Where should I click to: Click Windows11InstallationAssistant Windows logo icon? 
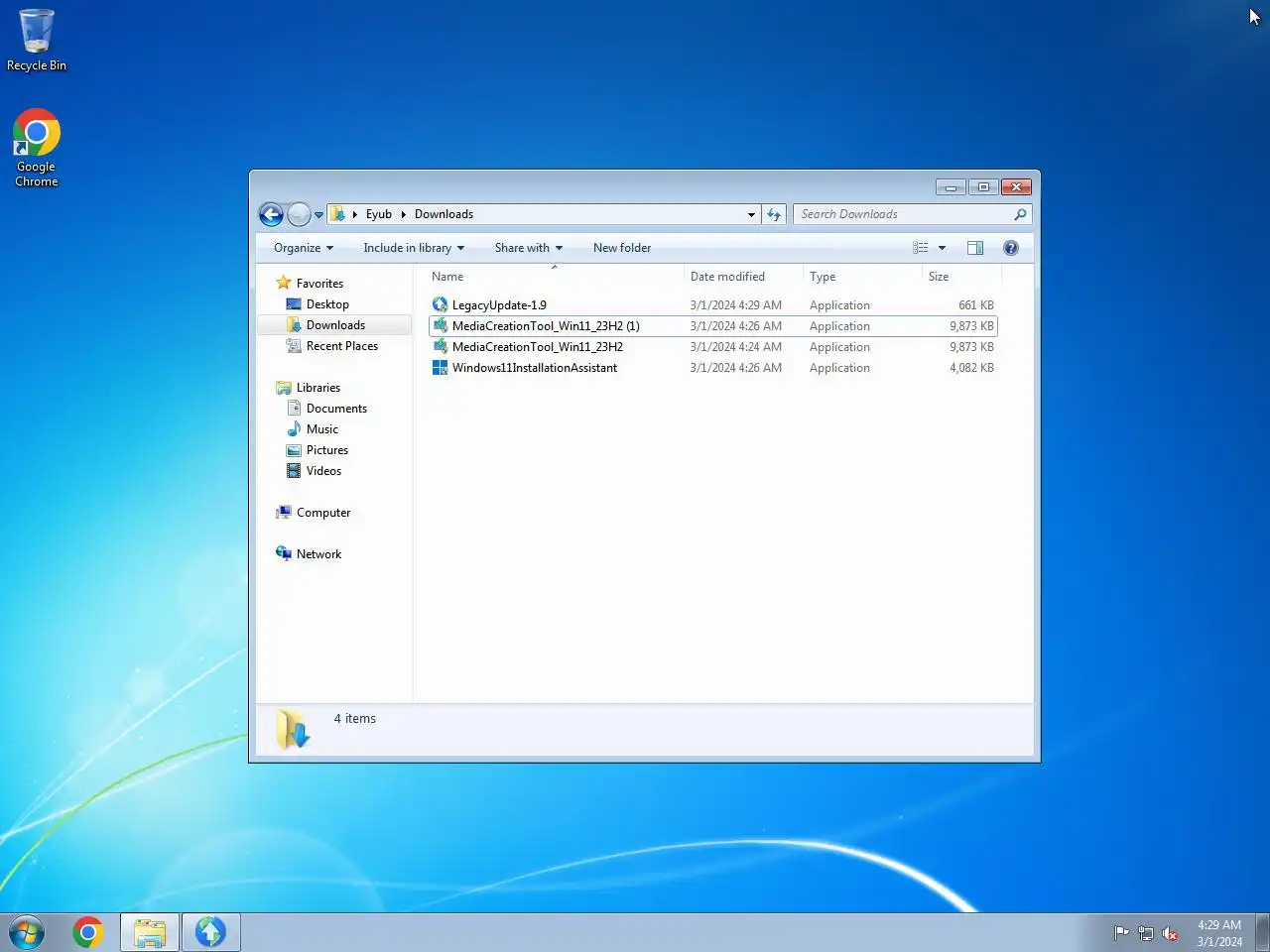click(x=441, y=368)
